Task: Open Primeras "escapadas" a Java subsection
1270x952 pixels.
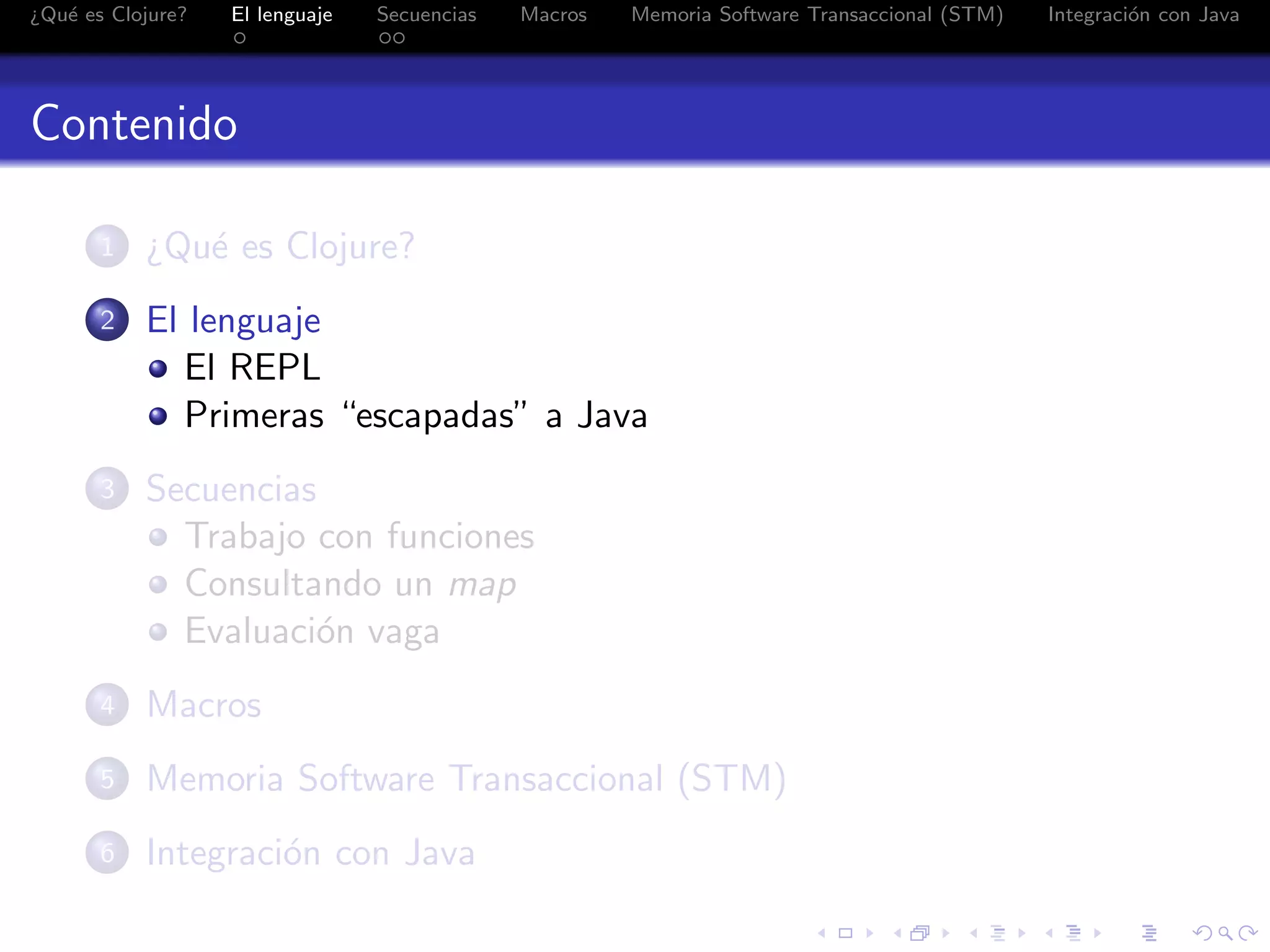Action: coord(416,415)
